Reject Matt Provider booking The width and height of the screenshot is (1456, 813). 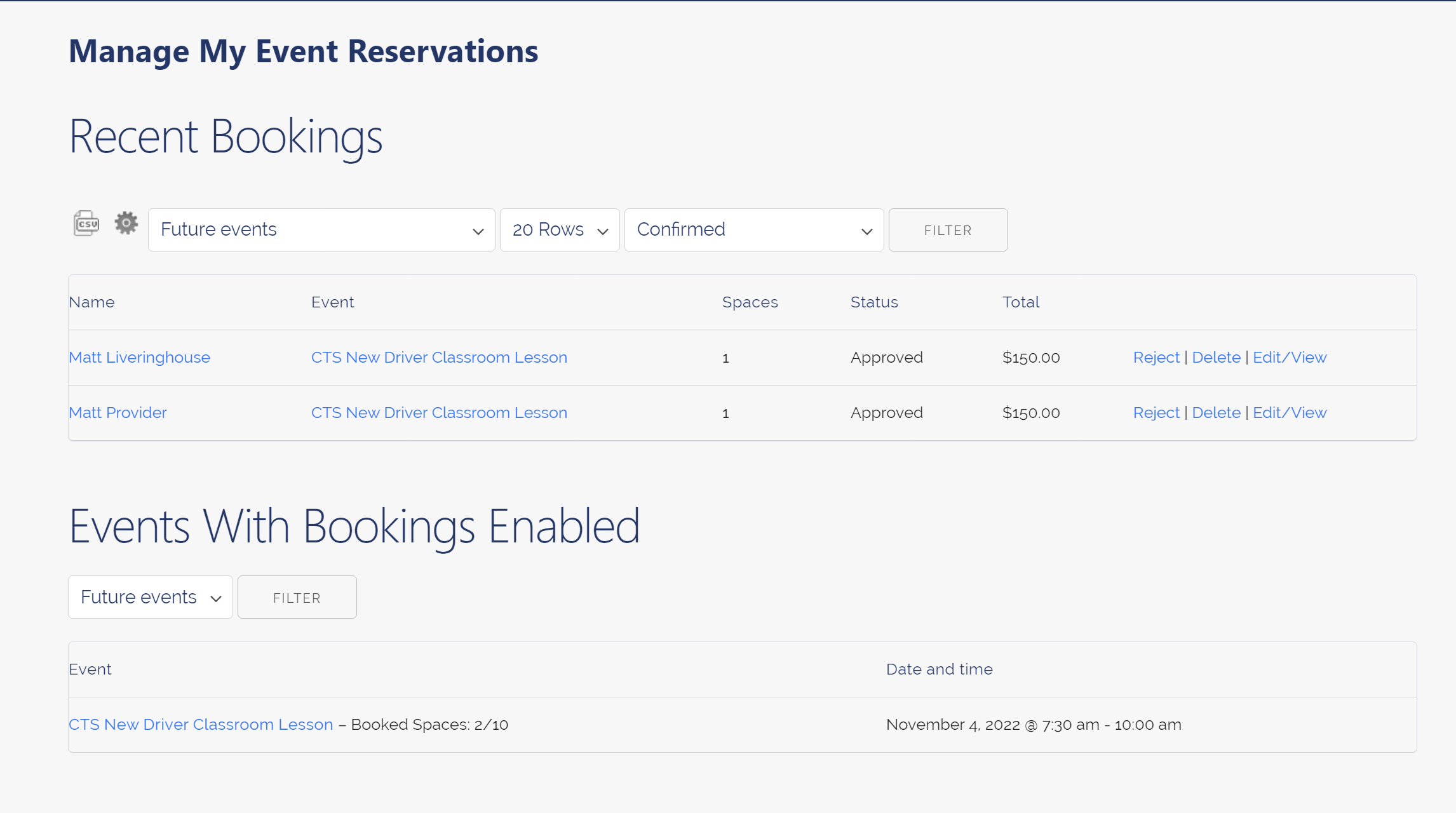tap(1156, 413)
